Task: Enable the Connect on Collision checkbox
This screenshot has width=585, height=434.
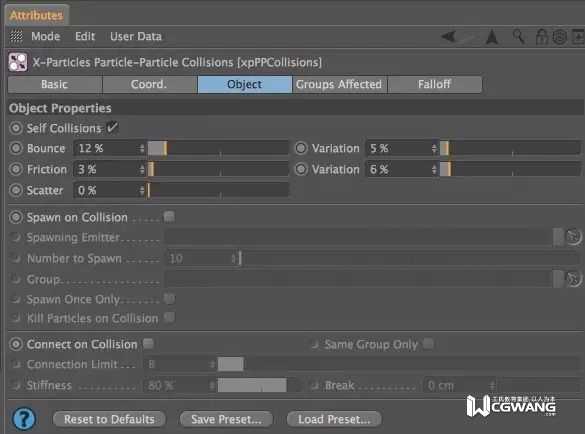Action: tap(148, 343)
